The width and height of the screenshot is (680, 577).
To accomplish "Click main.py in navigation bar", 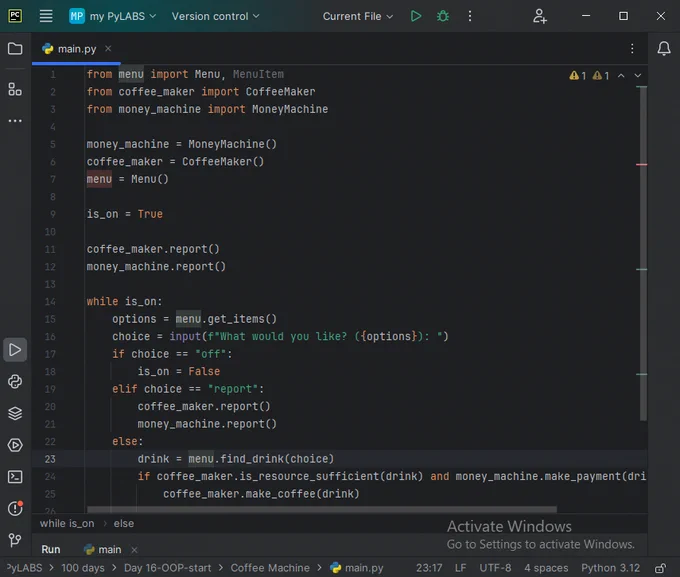I will click(356, 568).
